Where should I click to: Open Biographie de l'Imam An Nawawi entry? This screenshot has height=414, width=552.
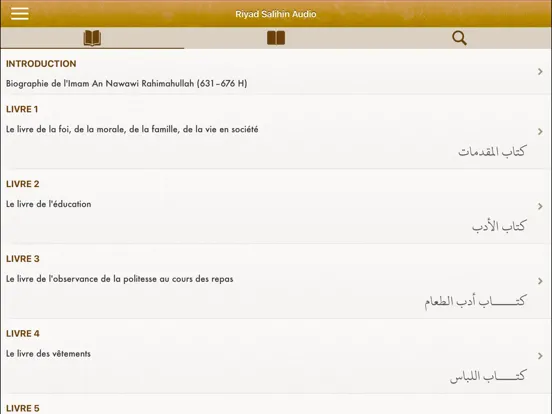pos(127,83)
